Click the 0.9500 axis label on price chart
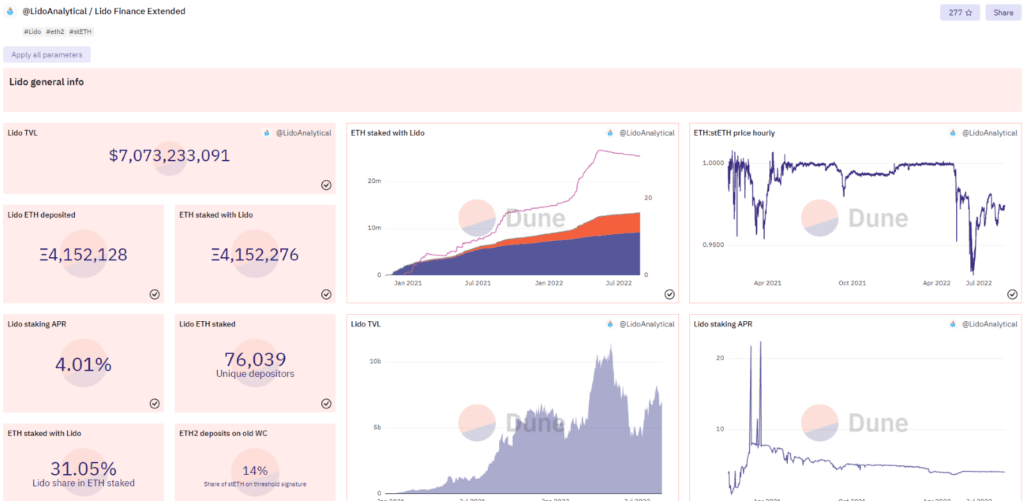1024x501 pixels. [715, 245]
